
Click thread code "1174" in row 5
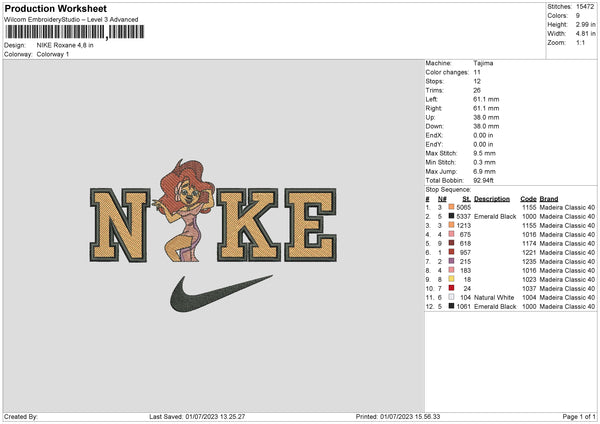pyautogui.click(x=529, y=243)
